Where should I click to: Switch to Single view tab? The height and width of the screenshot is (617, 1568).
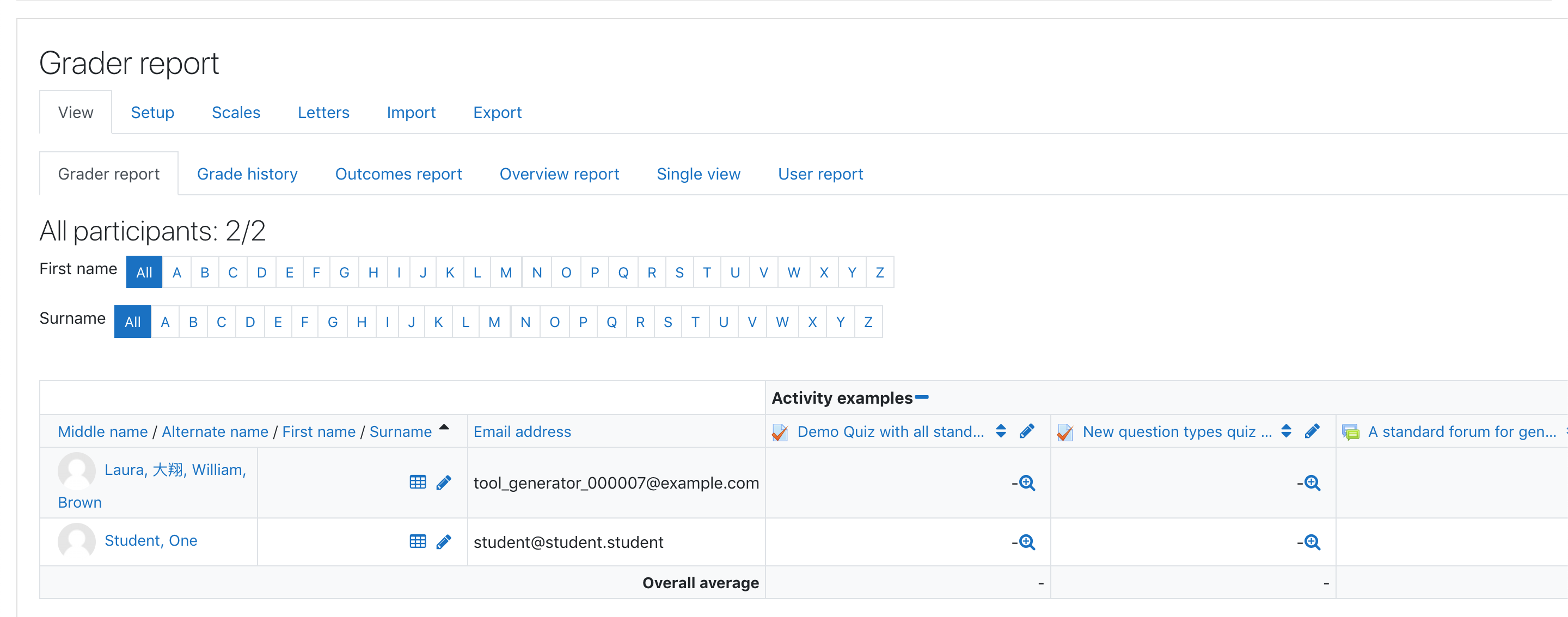(x=698, y=174)
